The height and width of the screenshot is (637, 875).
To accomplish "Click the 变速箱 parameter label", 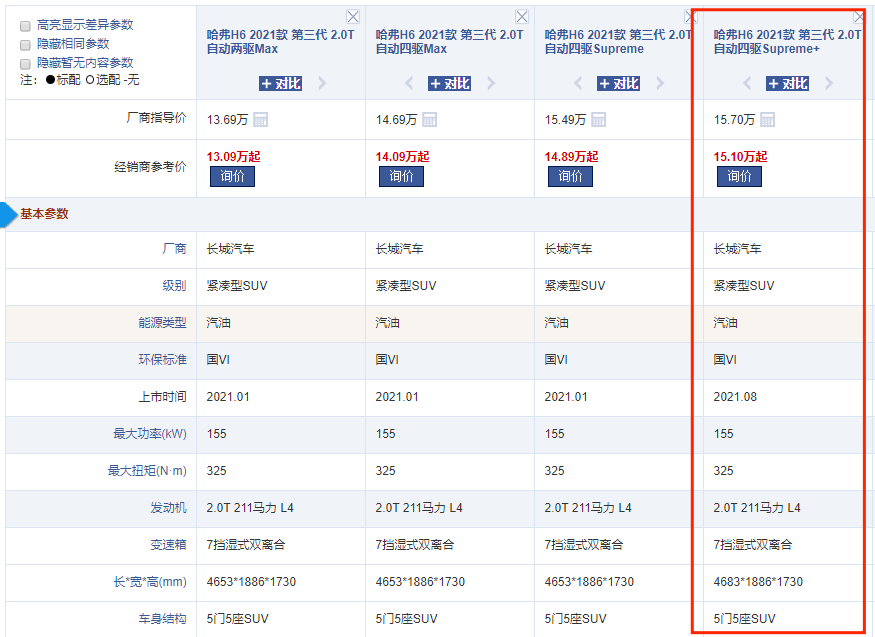I will (x=169, y=544).
